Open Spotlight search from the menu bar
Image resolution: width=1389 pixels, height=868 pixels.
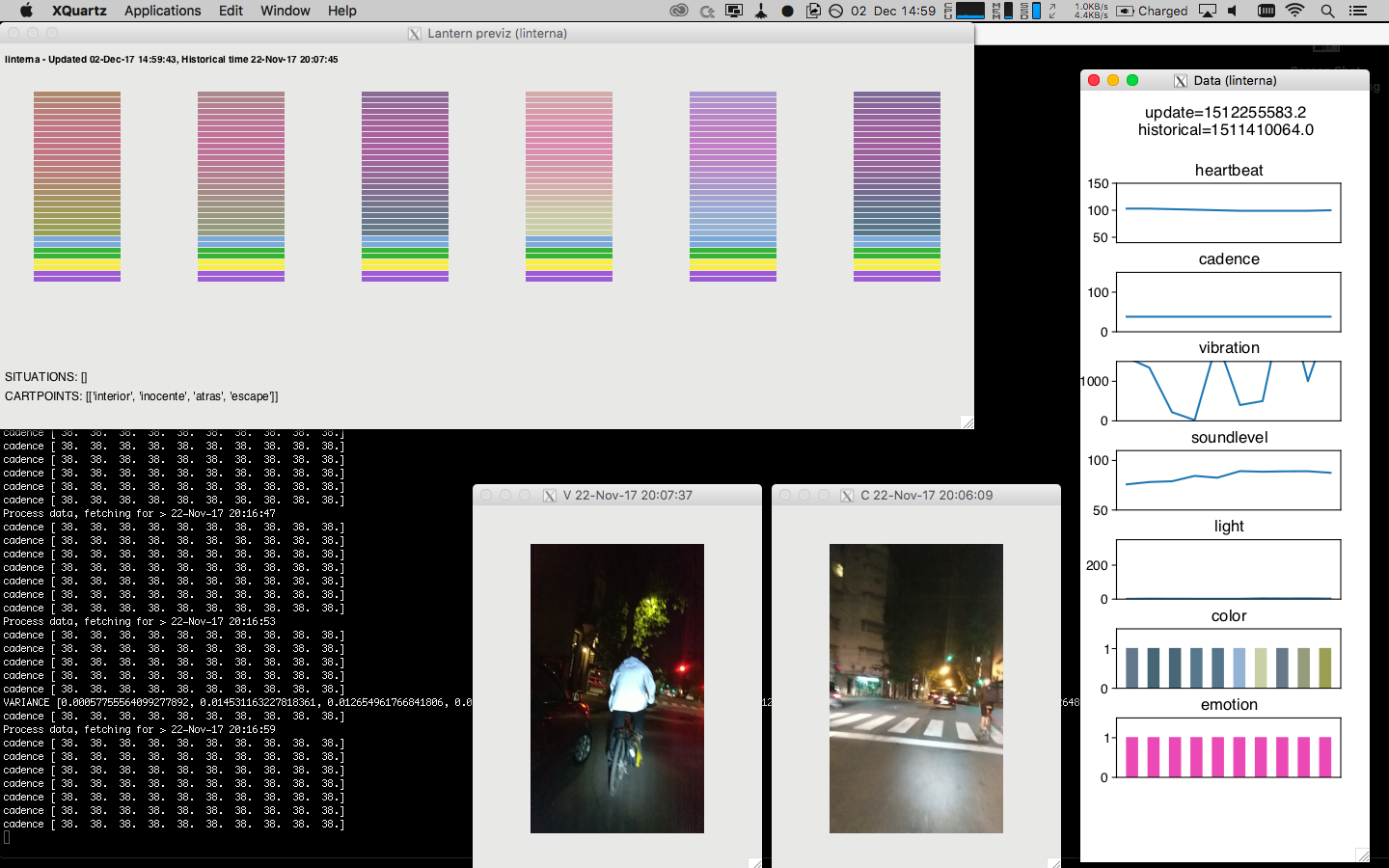(1327, 11)
